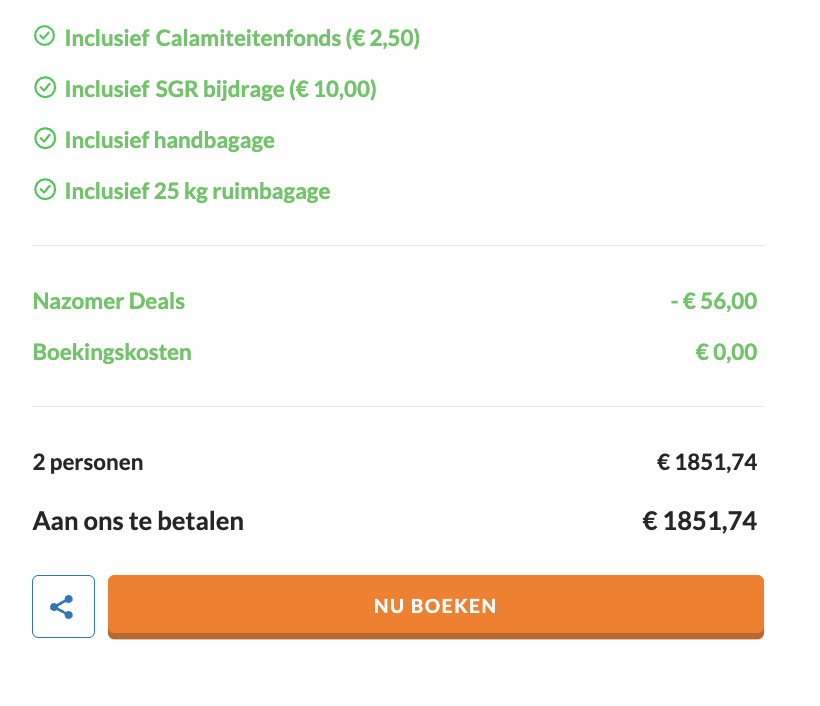820x706 pixels.
Task: Click the € 0,00 booking fee amount
Action: click(x=726, y=352)
